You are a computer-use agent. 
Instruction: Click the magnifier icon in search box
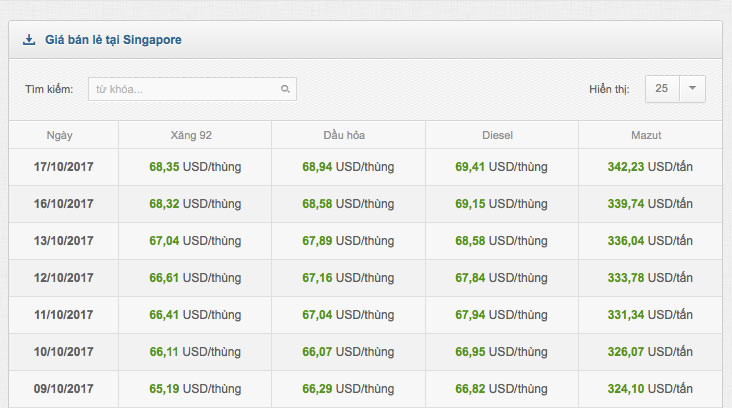(x=285, y=90)
